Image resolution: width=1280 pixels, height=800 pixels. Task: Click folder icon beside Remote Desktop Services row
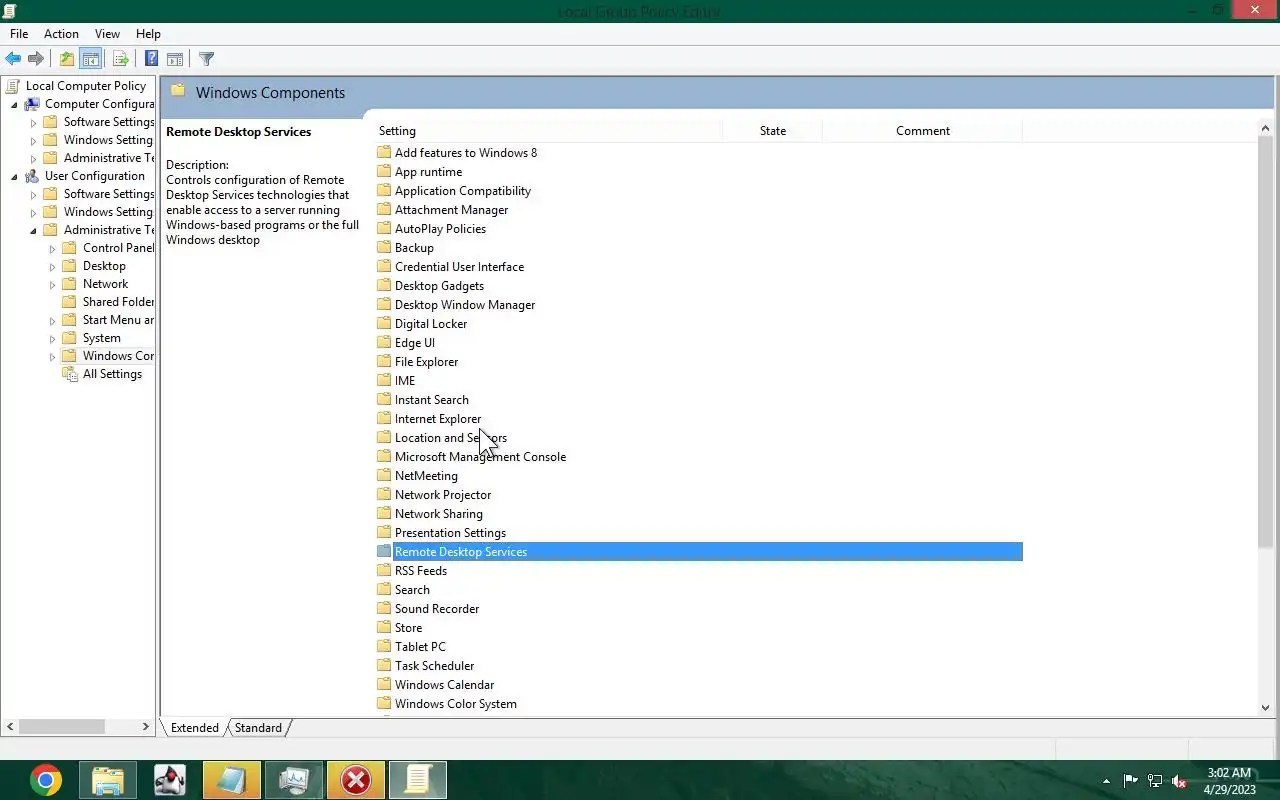(384, 552)
